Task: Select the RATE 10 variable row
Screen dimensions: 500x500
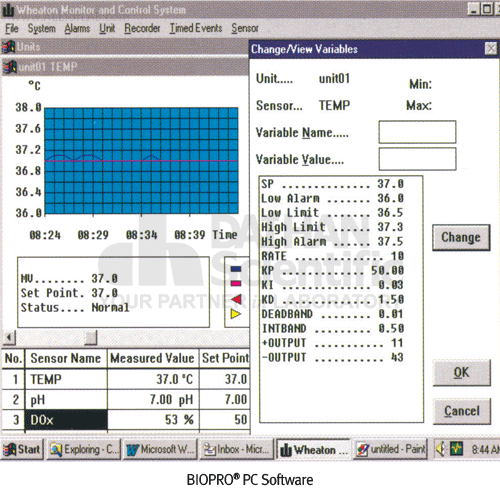Action: pos(332,256)
